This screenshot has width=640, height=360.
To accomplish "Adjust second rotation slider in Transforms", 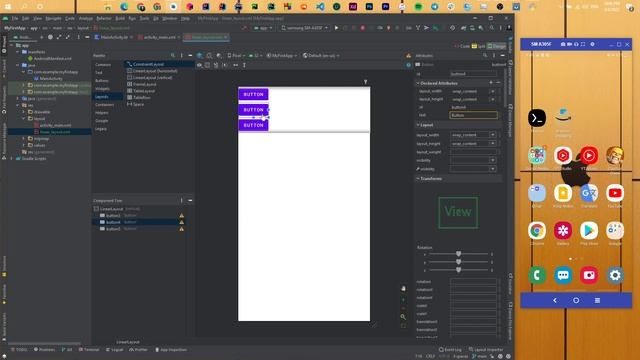I will [458, 262].
